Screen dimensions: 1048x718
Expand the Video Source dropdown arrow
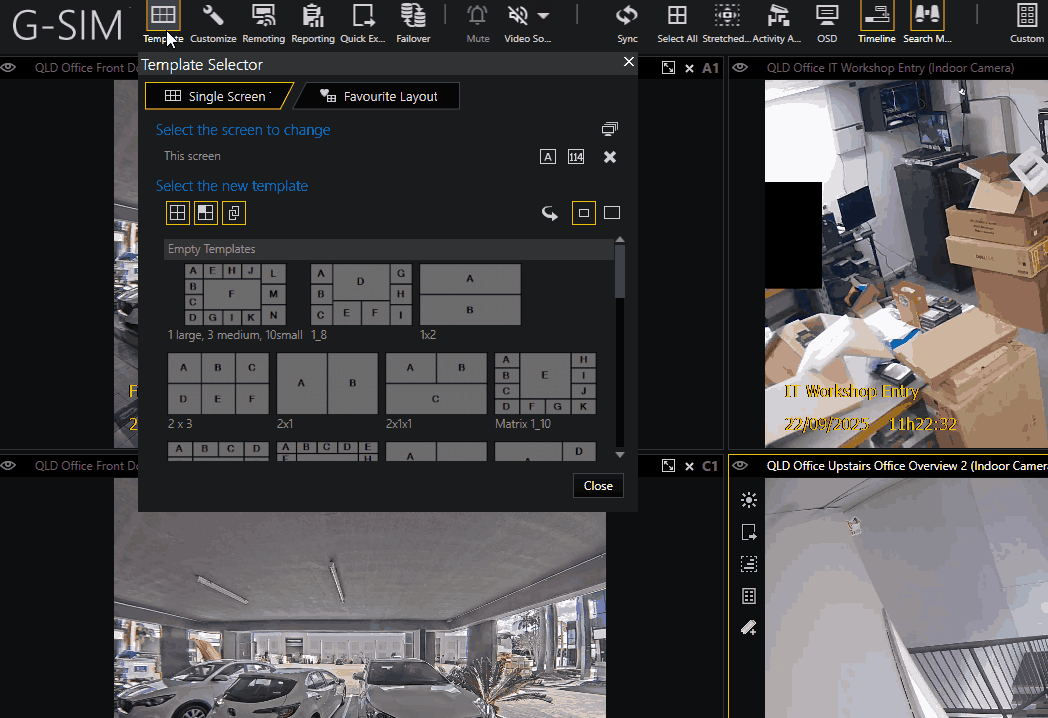[543, 16]
